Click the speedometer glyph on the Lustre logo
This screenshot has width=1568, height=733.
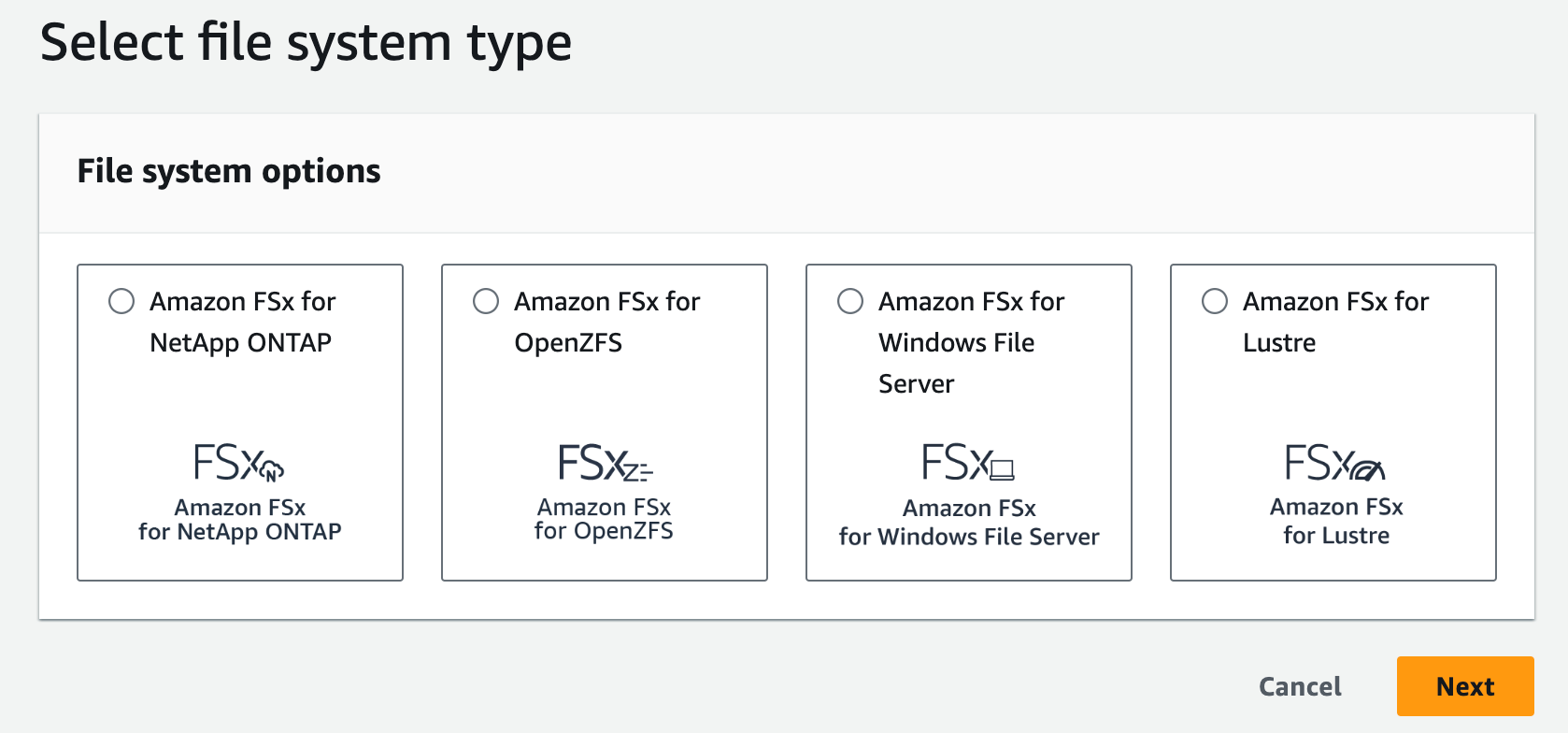[1368, 470]
